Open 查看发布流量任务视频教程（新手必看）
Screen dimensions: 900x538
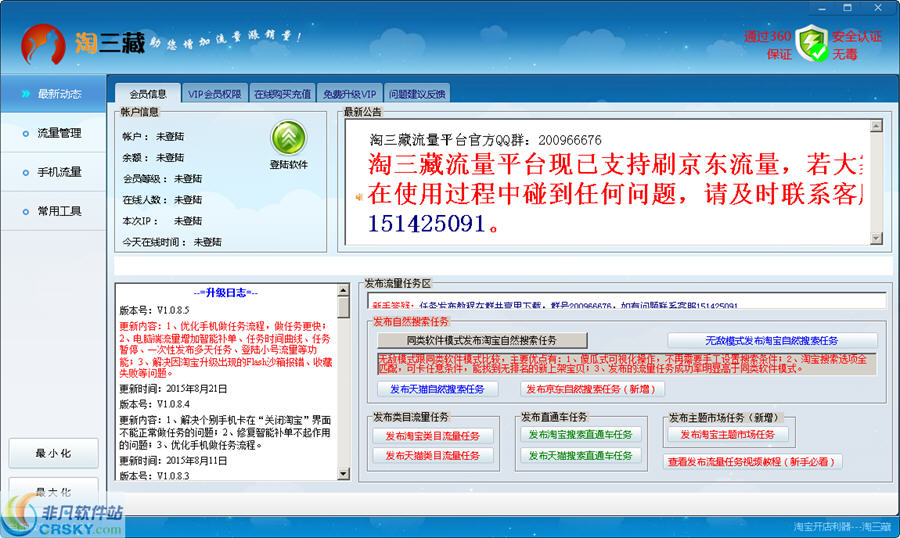tap(752, 462)
